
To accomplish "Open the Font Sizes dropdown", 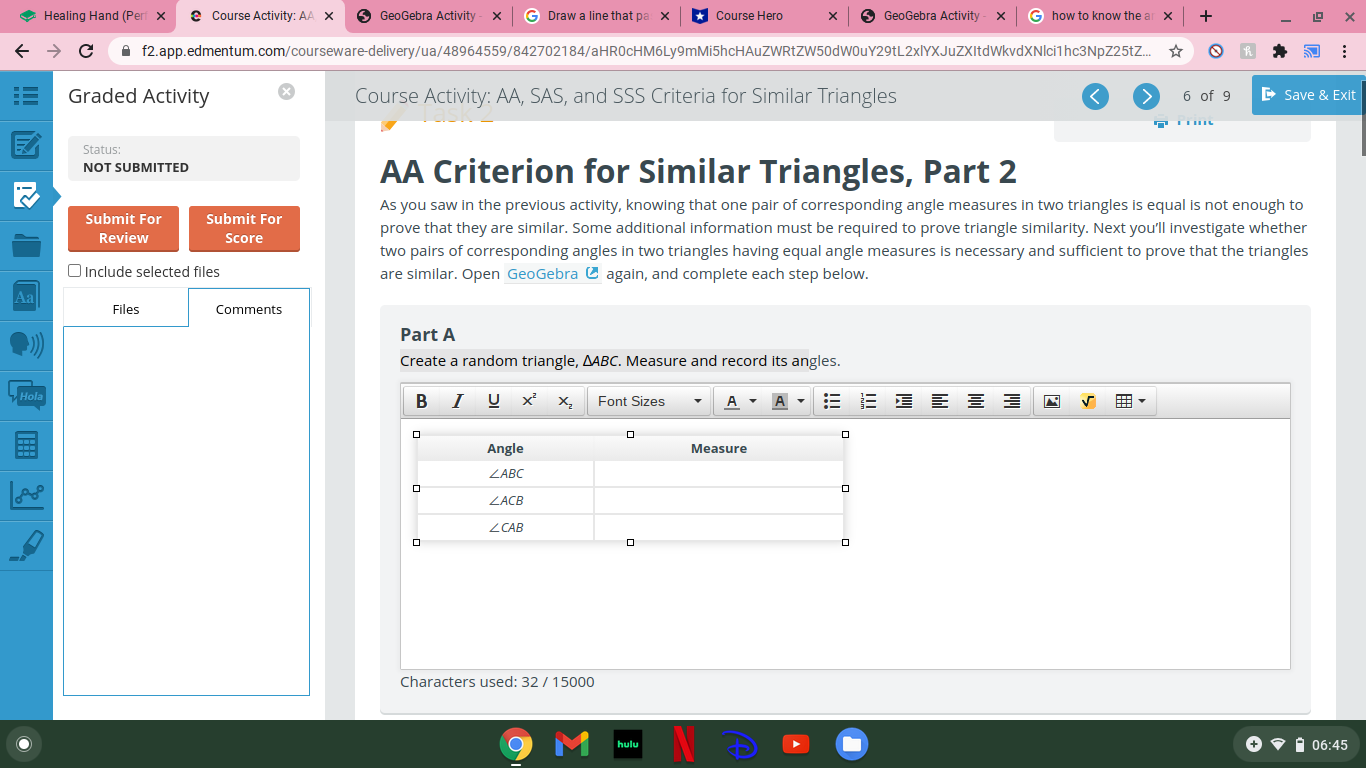I will tap(648, 400).
